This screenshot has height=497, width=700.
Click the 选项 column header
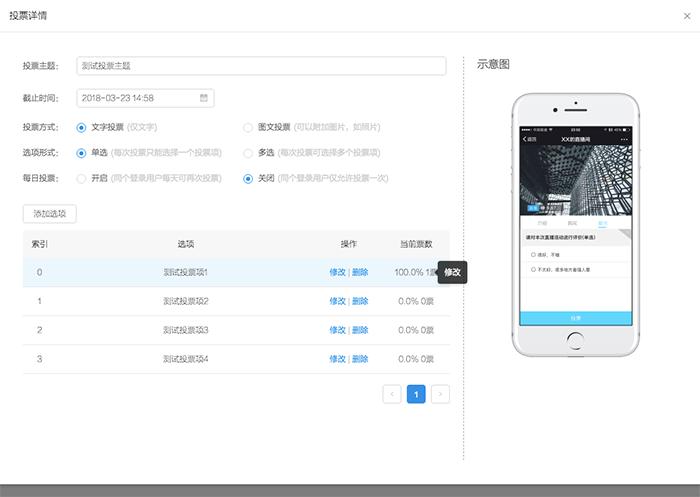click(x=186, y=244)
